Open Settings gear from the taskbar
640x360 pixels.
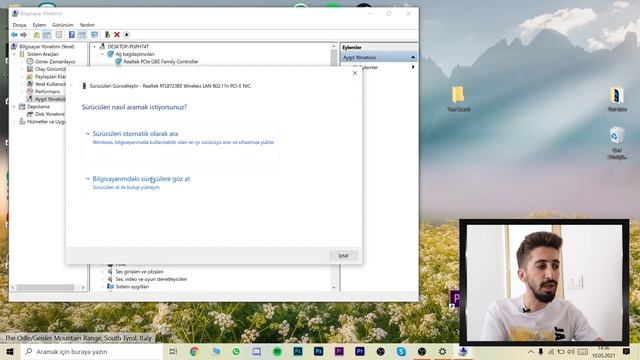click(x=442, y=351)
